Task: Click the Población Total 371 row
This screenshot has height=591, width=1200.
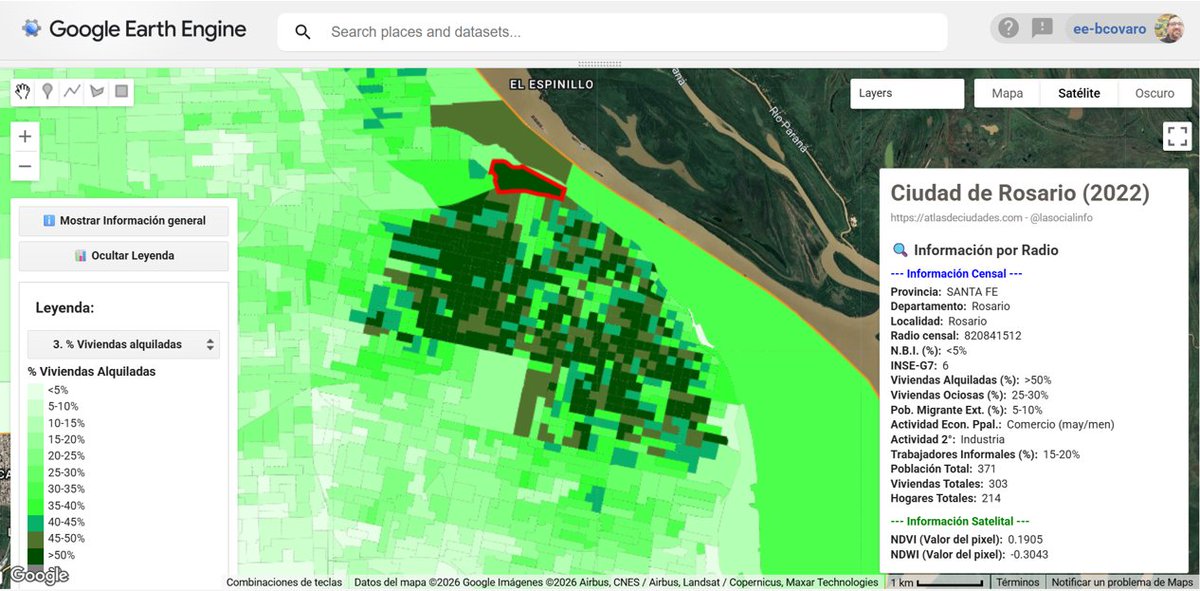Action: tap(944, 468)
